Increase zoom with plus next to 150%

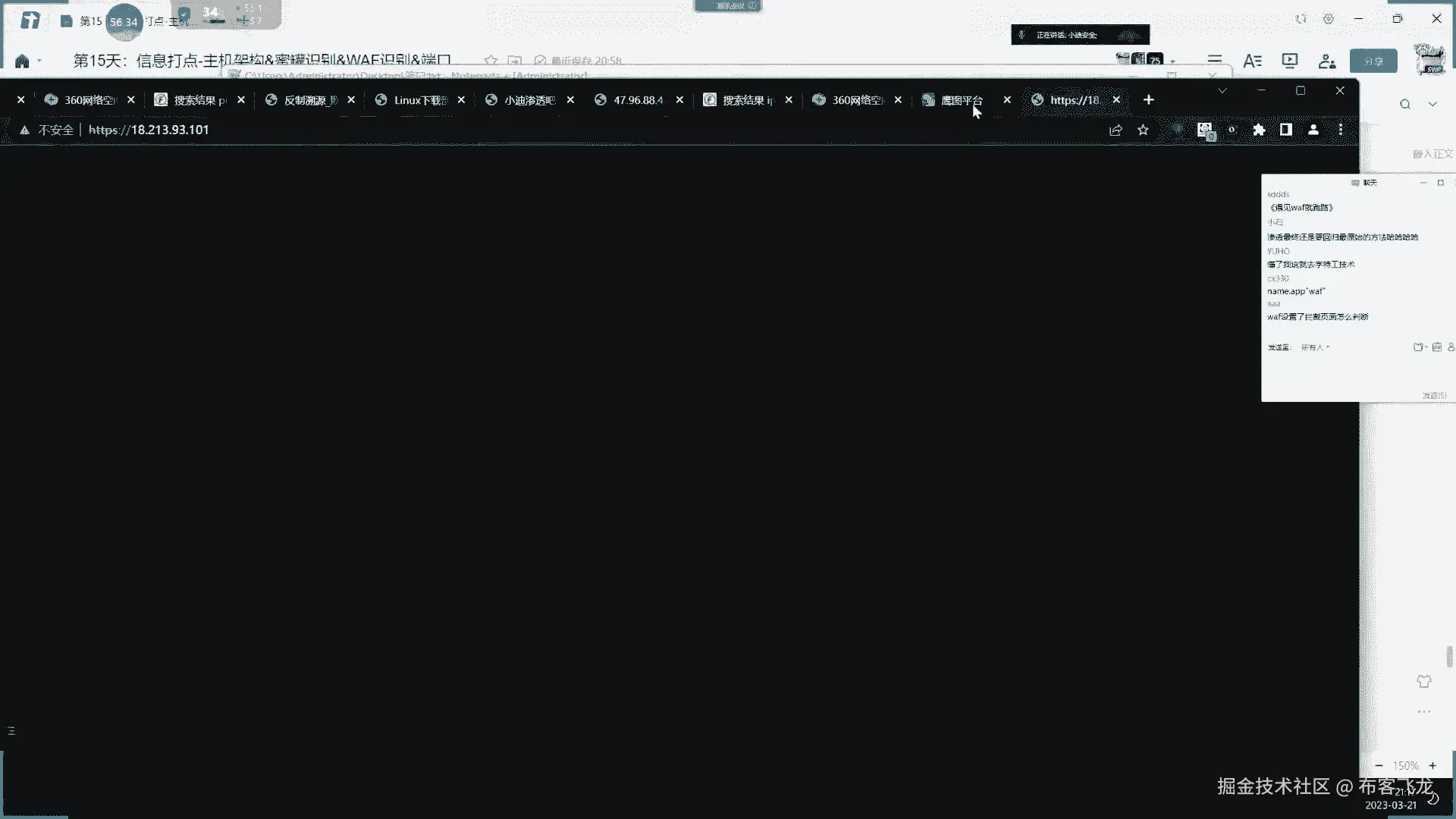click(x=1432, y=765)
